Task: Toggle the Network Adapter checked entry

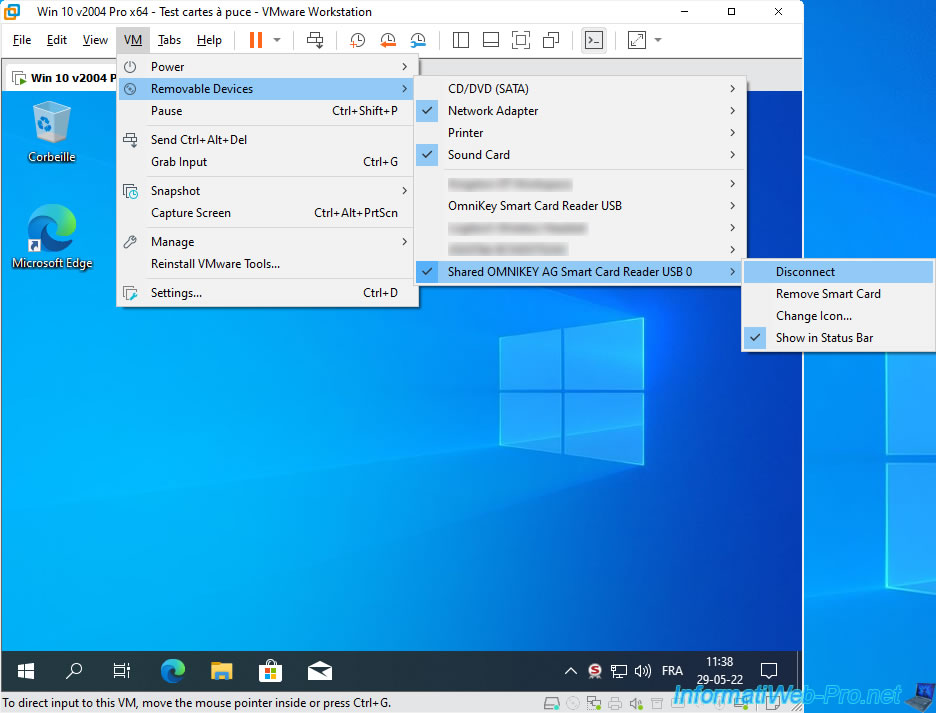Action: (x=579, y=111)
